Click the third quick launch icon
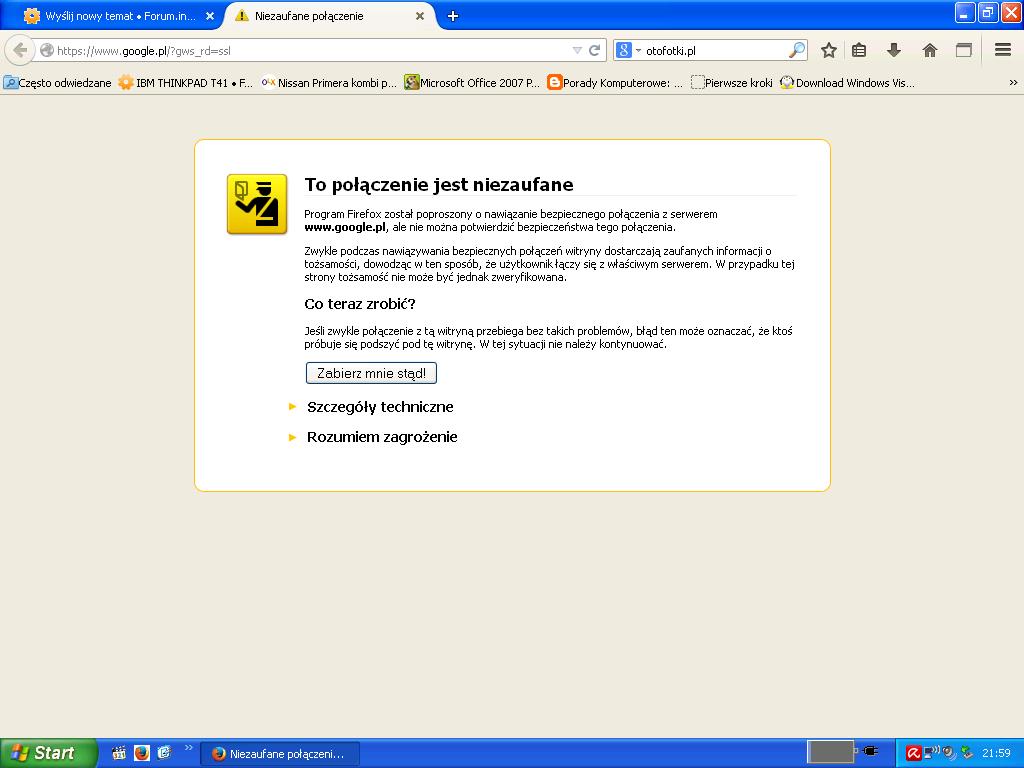Screen dimensions: 1024x768 click(165, 753)
